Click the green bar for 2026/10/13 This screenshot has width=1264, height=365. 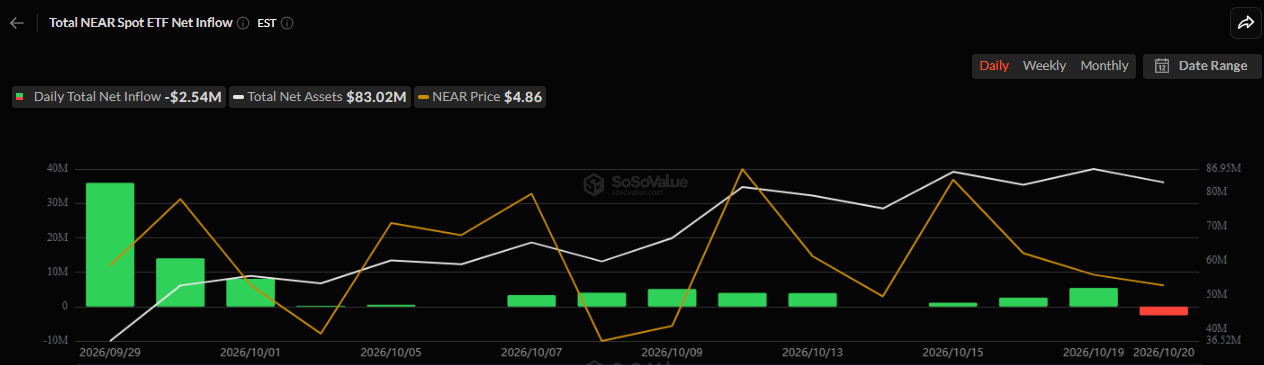click(x=812, y=300)
